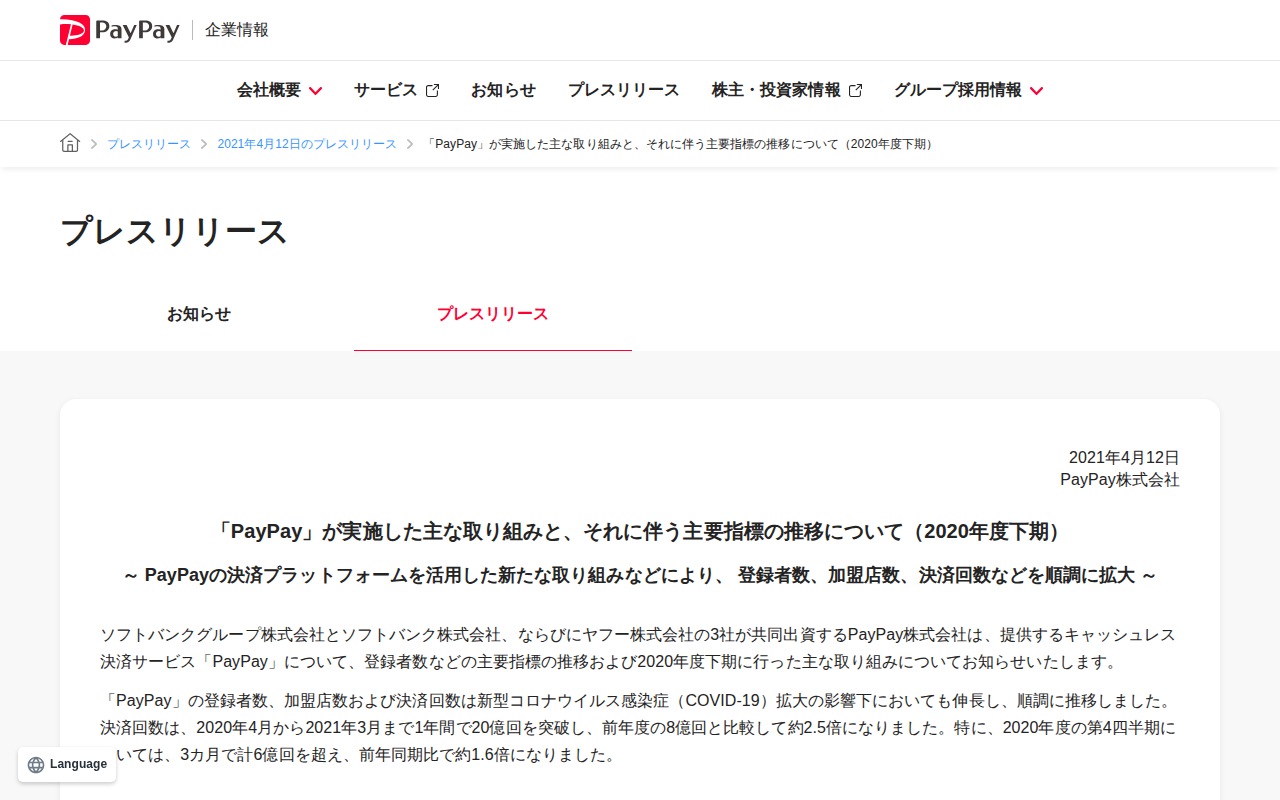Click the globe icon in Language button
The image size is (1280, 800).
pyautogui.click(x=36, y=765)
